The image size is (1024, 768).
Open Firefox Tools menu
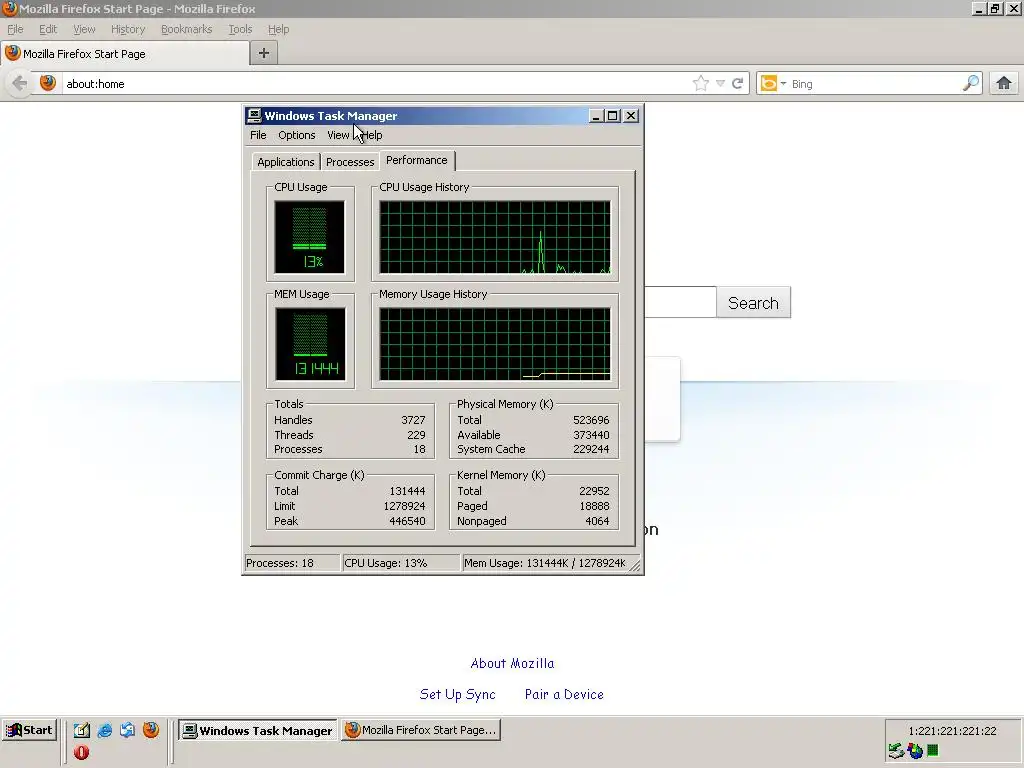[x=240, y=29]
